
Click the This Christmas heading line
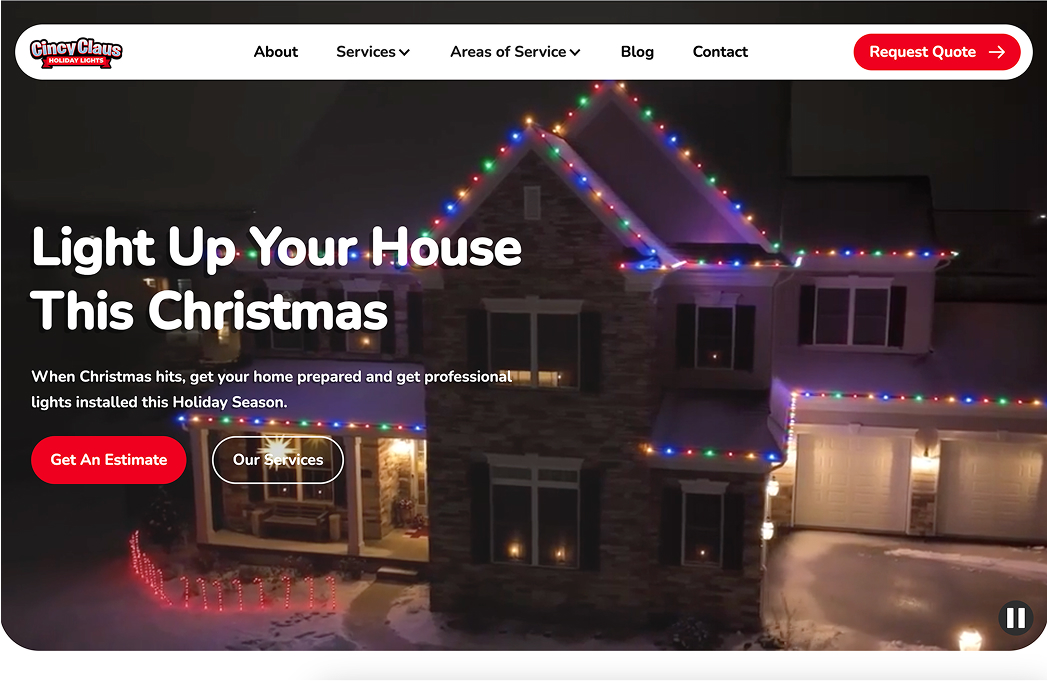point(209,311)
